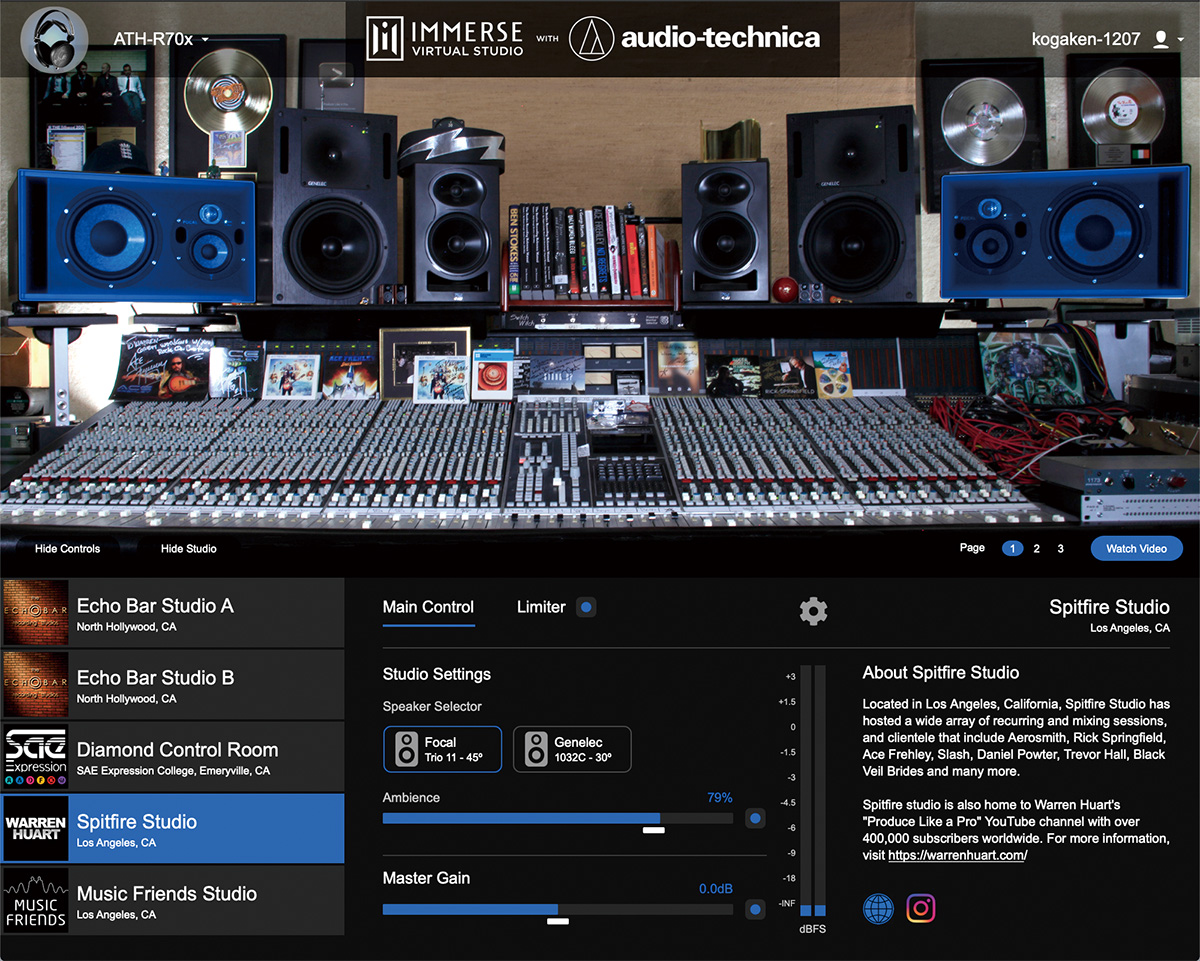Viewport: 1200px width, 961px height.
Task: Click the headphone profile icon
Action: (54, 39)
